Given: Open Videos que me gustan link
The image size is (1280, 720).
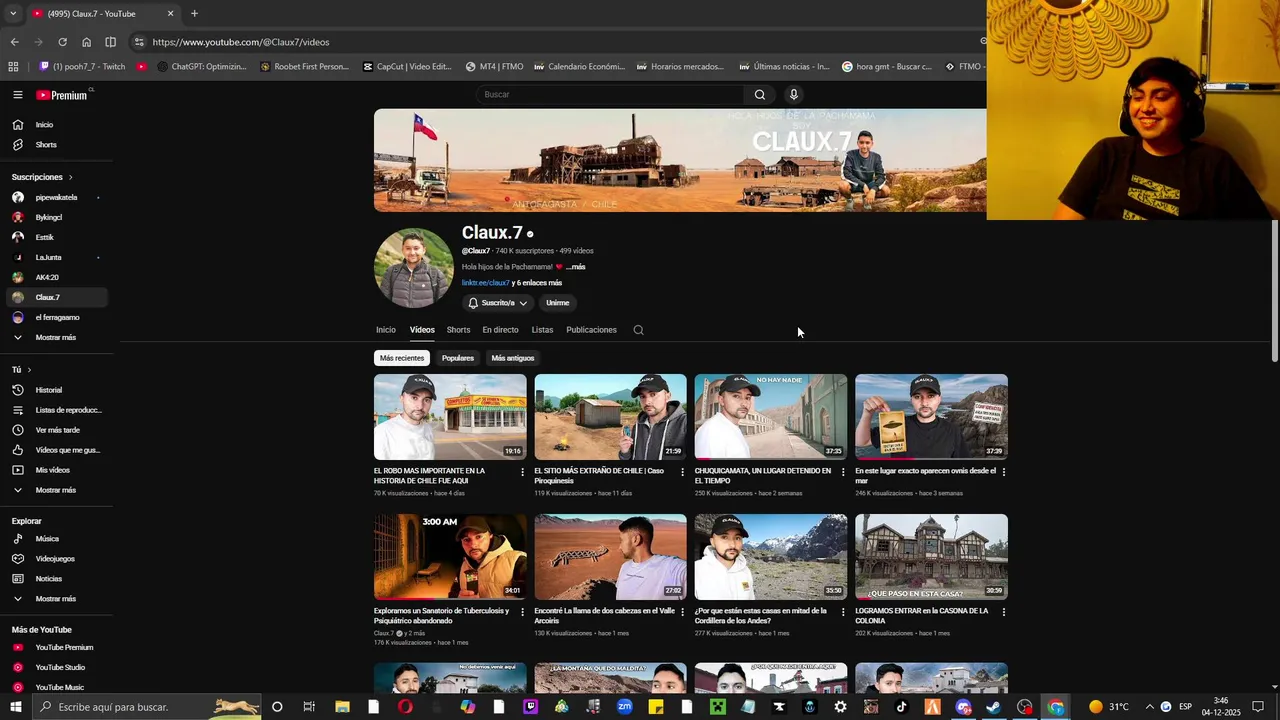Looking at the screenshot, I should coord(56,450).
